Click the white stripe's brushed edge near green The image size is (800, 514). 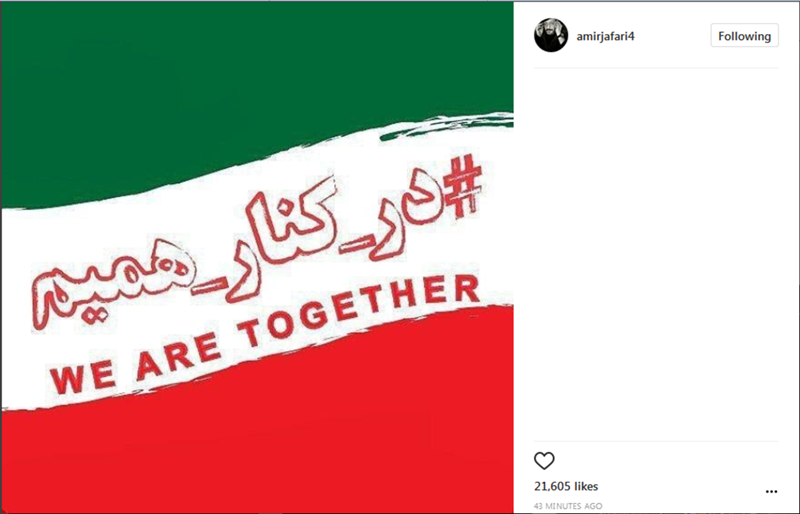pyautogui.click(x=444, y=124)
